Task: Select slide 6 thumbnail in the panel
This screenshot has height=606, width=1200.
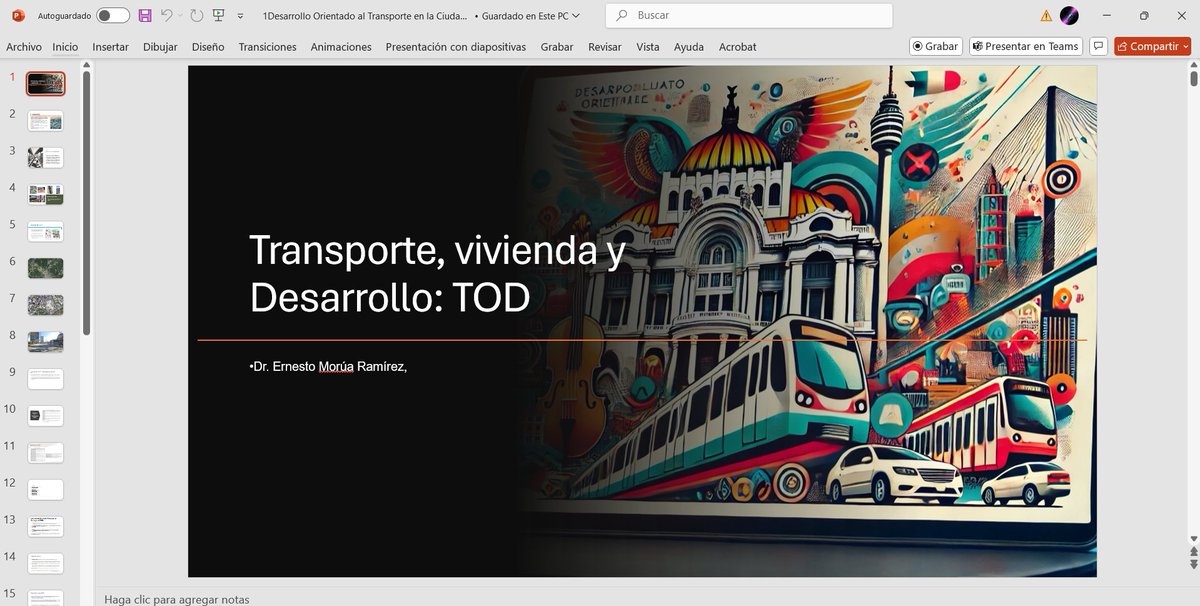Action: coord(45,267)
